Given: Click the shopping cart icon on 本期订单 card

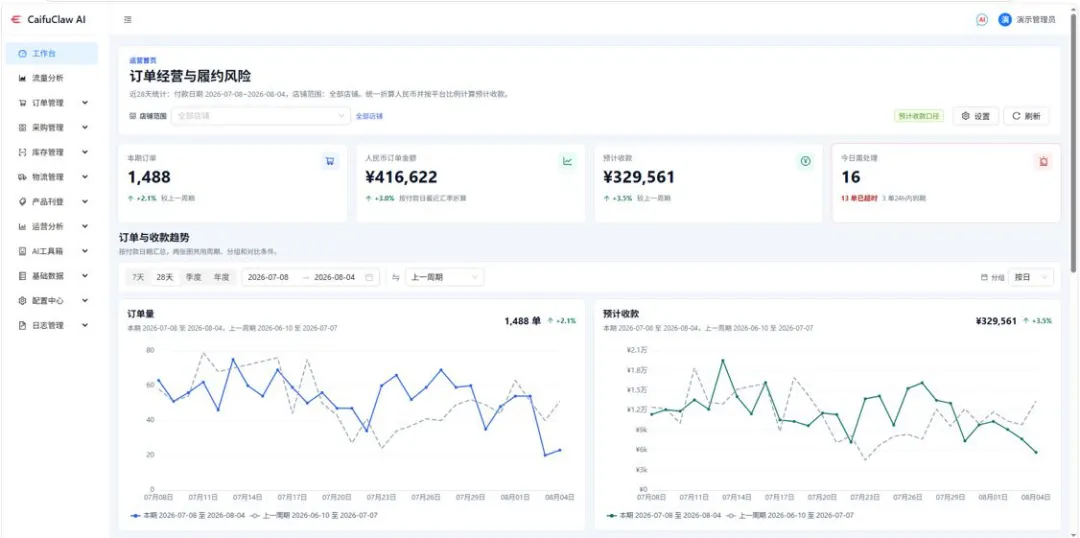Looking at the screenshot, I should tap(330, 161).
